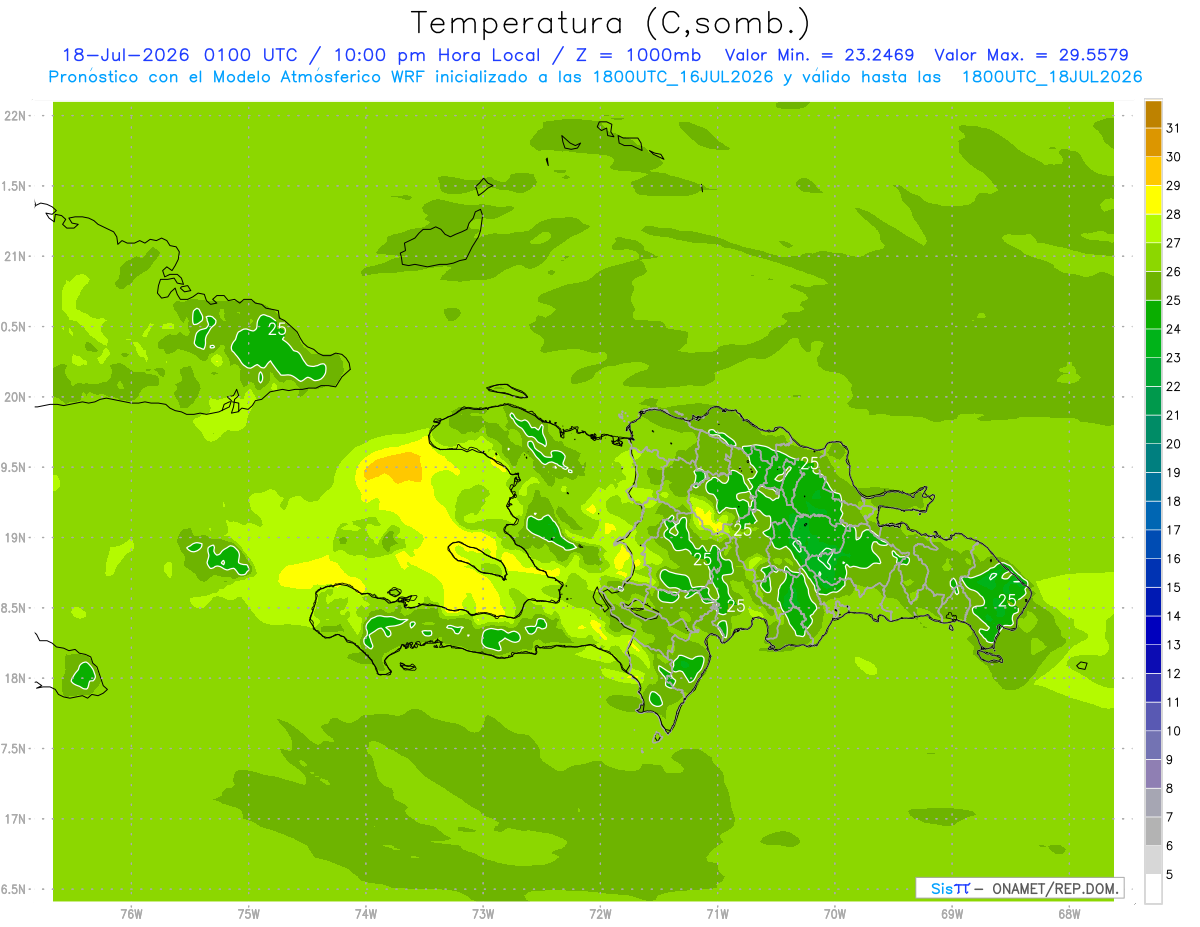Click legend value 19

pyautogui.click(x=1174, y=473)
